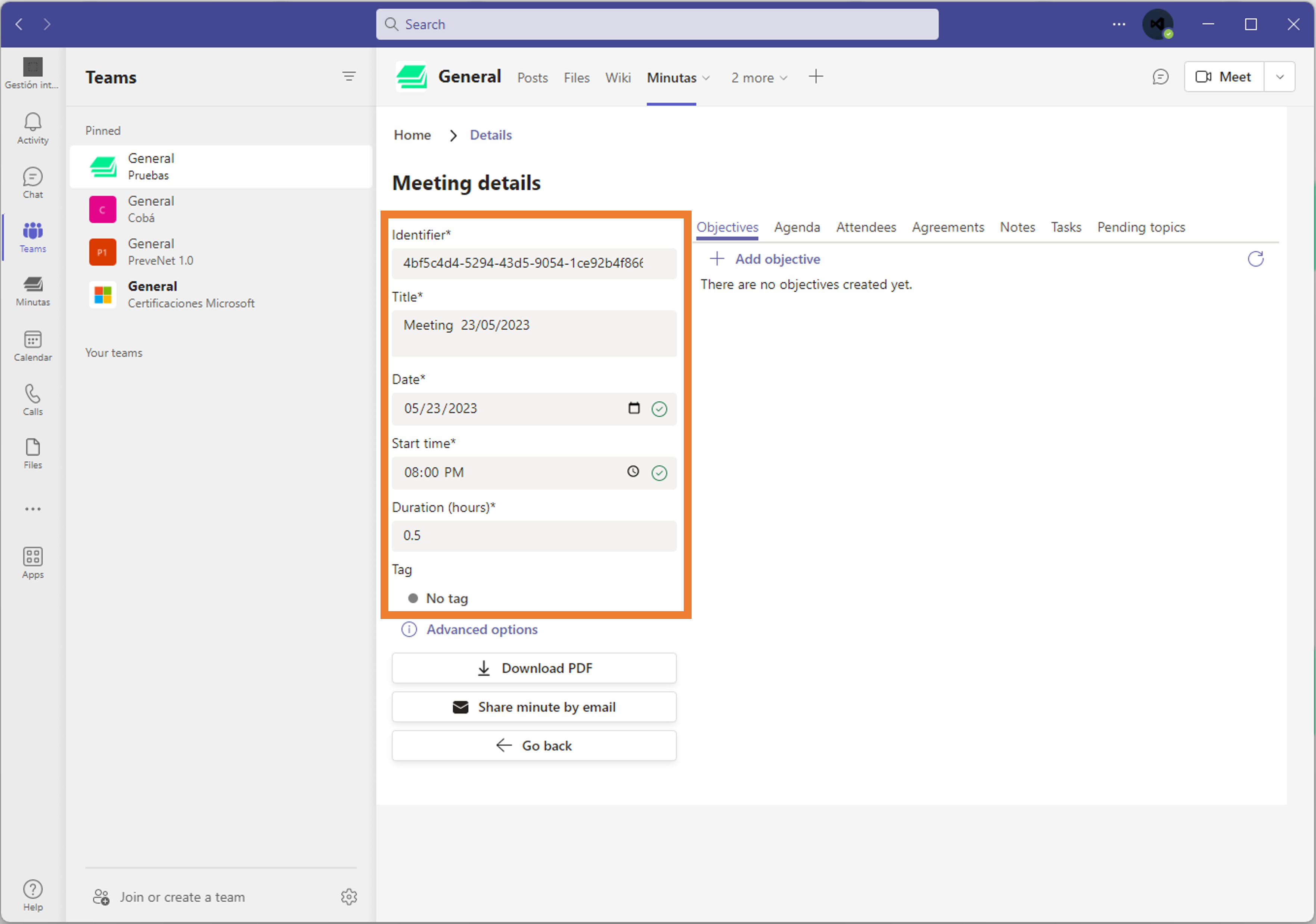Switch to the Posts tab
The height and width of the screenshot is (924, 1316).
tap(533, 77)
